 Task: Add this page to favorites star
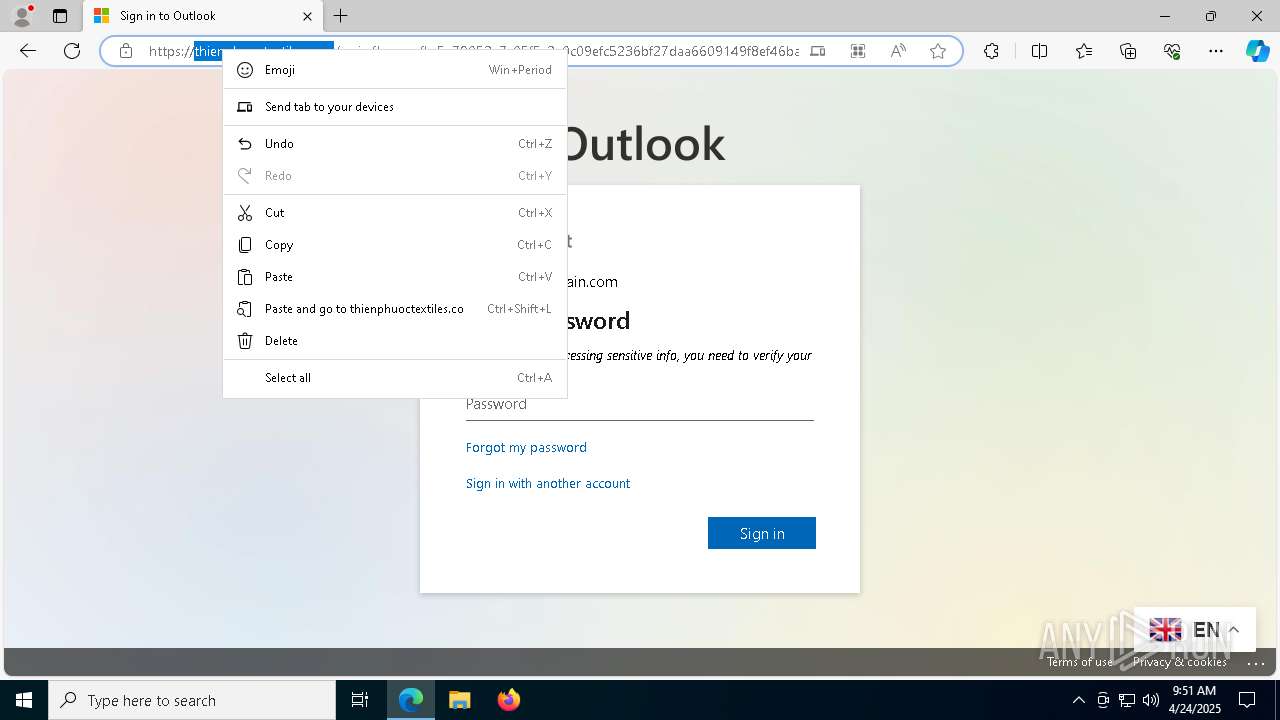938,51
